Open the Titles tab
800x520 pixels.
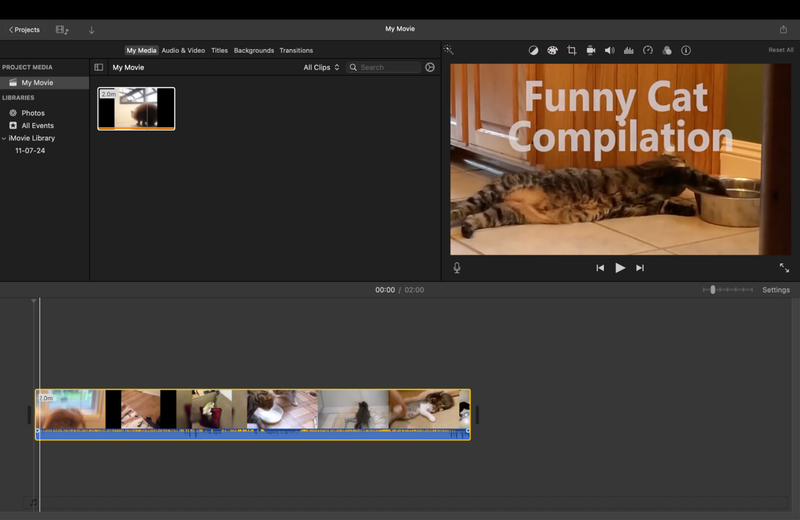tap(219, 51)
